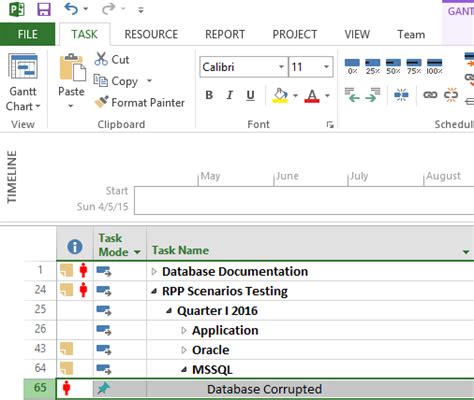Open font color options arrow
The image size is (474, 400).
(x=327, y=96)
